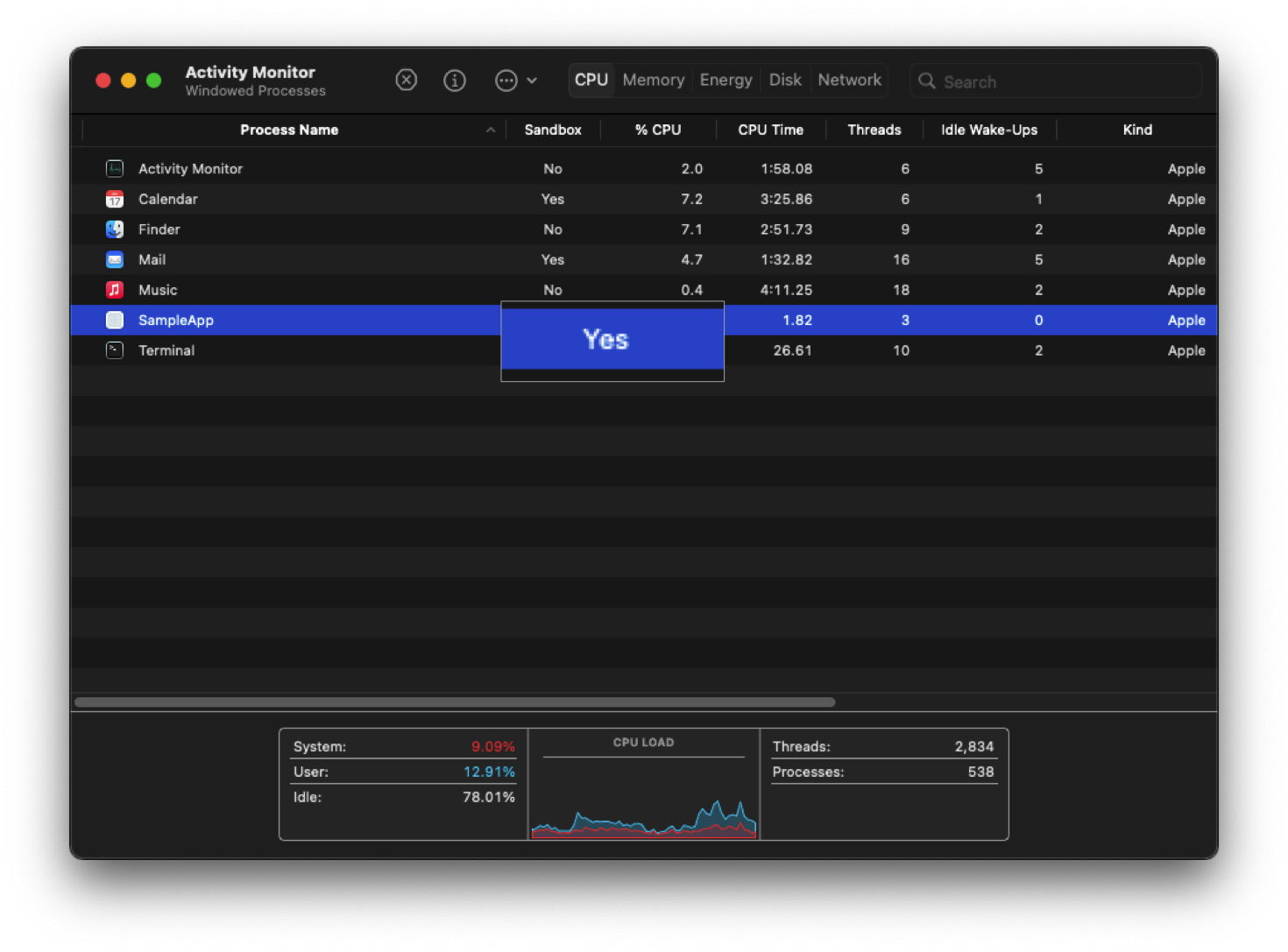The height and width of the screenshot is (952, 1288).
Task: Open the process Info (i) toolbar icon
Action: tap(454, 81)
